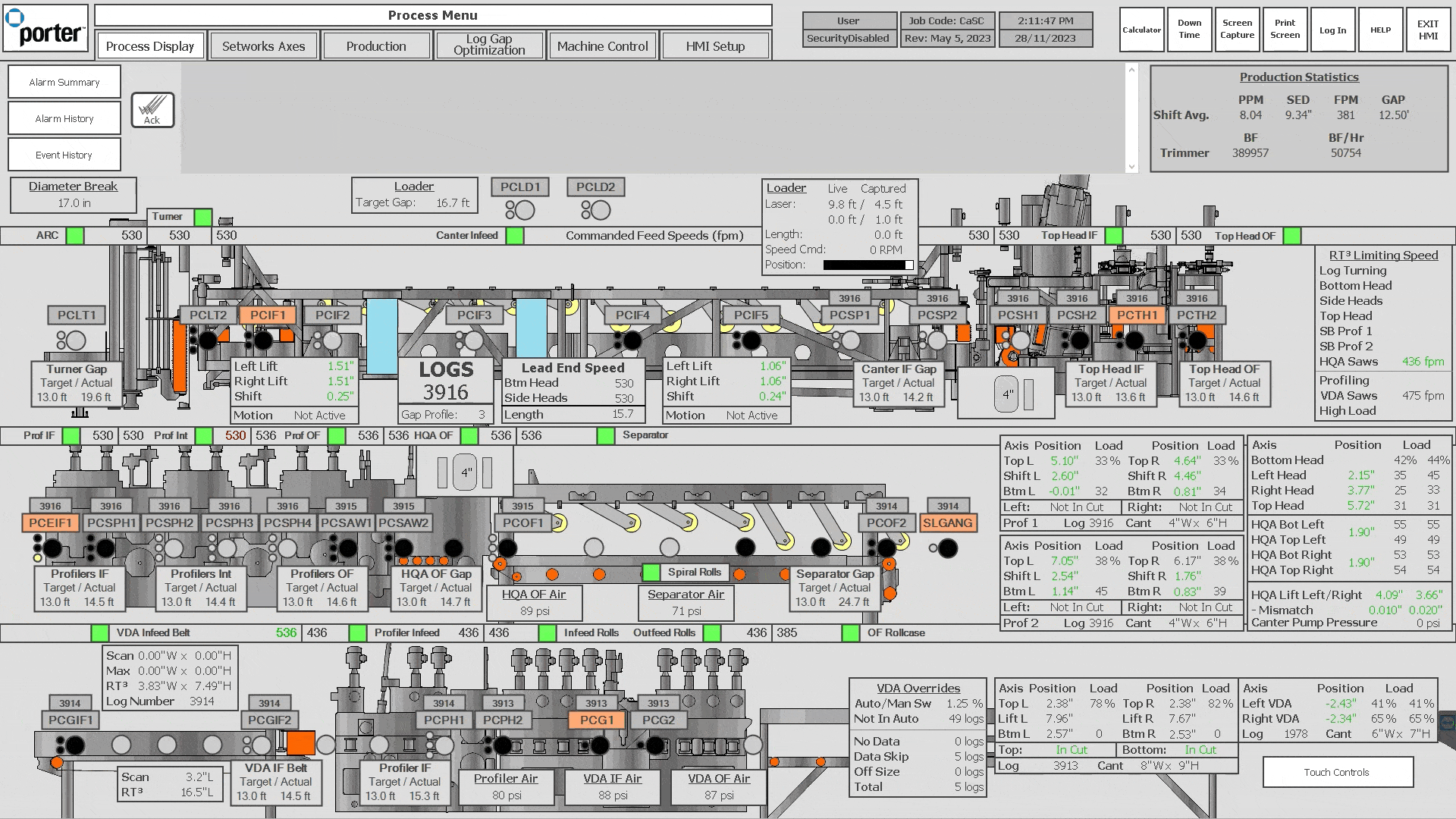The image size is (1456, 819).
Task: Select the PCSH2 photocell label
Action: [x=1077, y=315]
